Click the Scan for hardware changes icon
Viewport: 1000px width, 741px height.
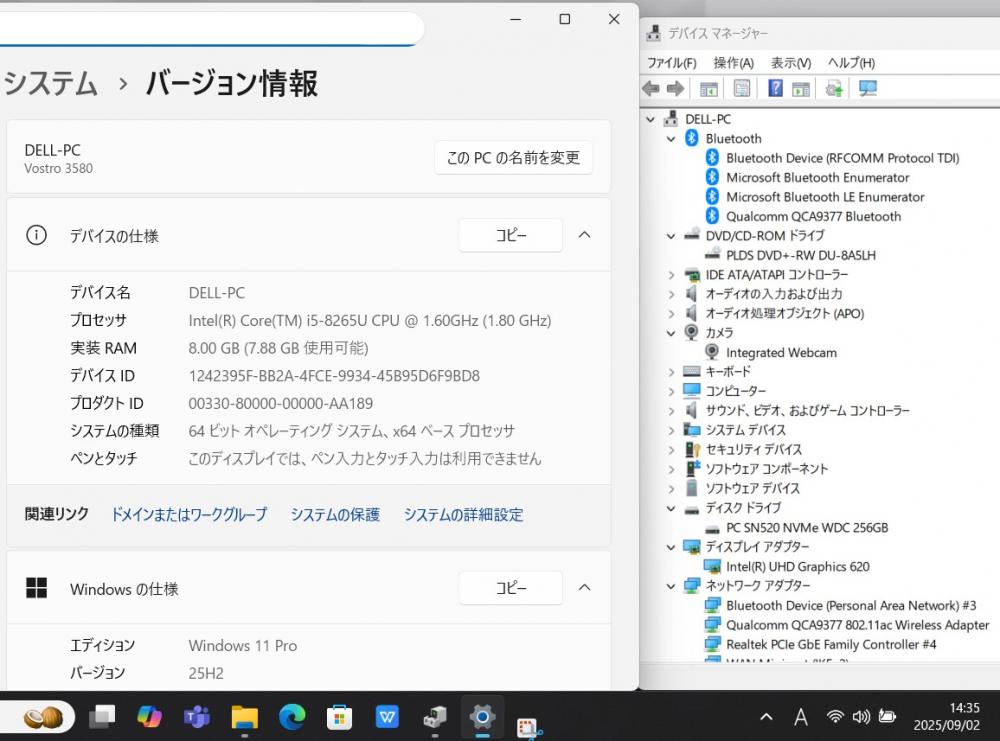(x=867, y=89)
